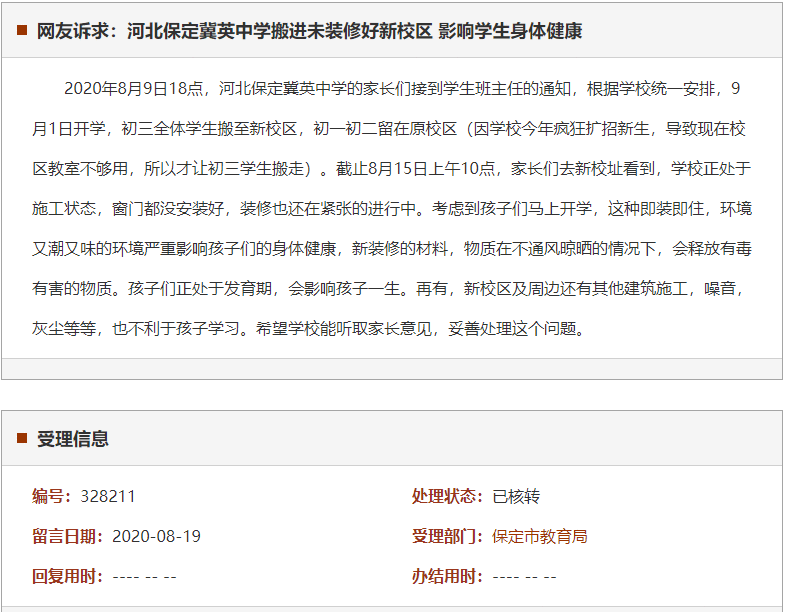The width and height of the screenshot is (788, 612).
Task: Click red square bullet beside 网友诉求 heading
Action: (22, 30)
